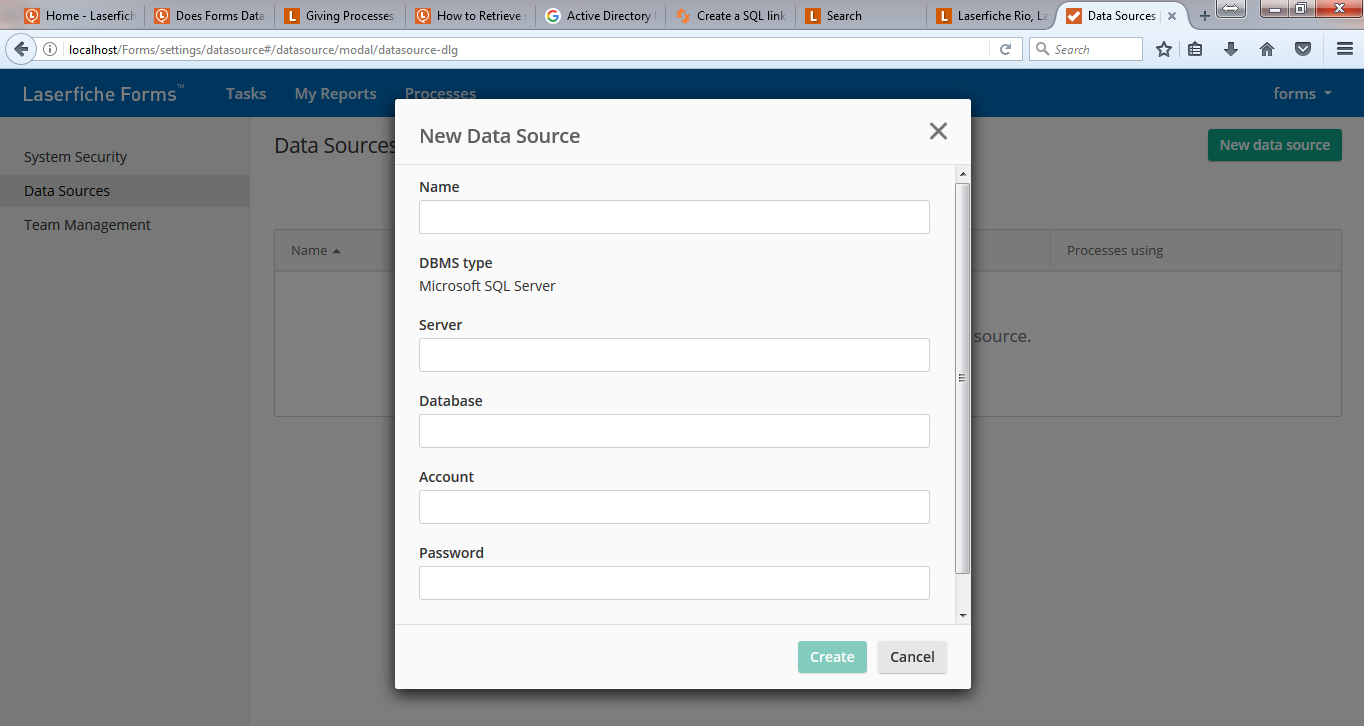This screenshot has height=726, width=1364.
Task: Show bookmarks list icon in toolbar
Action: pyautogui.click(x=1195, y=49)
